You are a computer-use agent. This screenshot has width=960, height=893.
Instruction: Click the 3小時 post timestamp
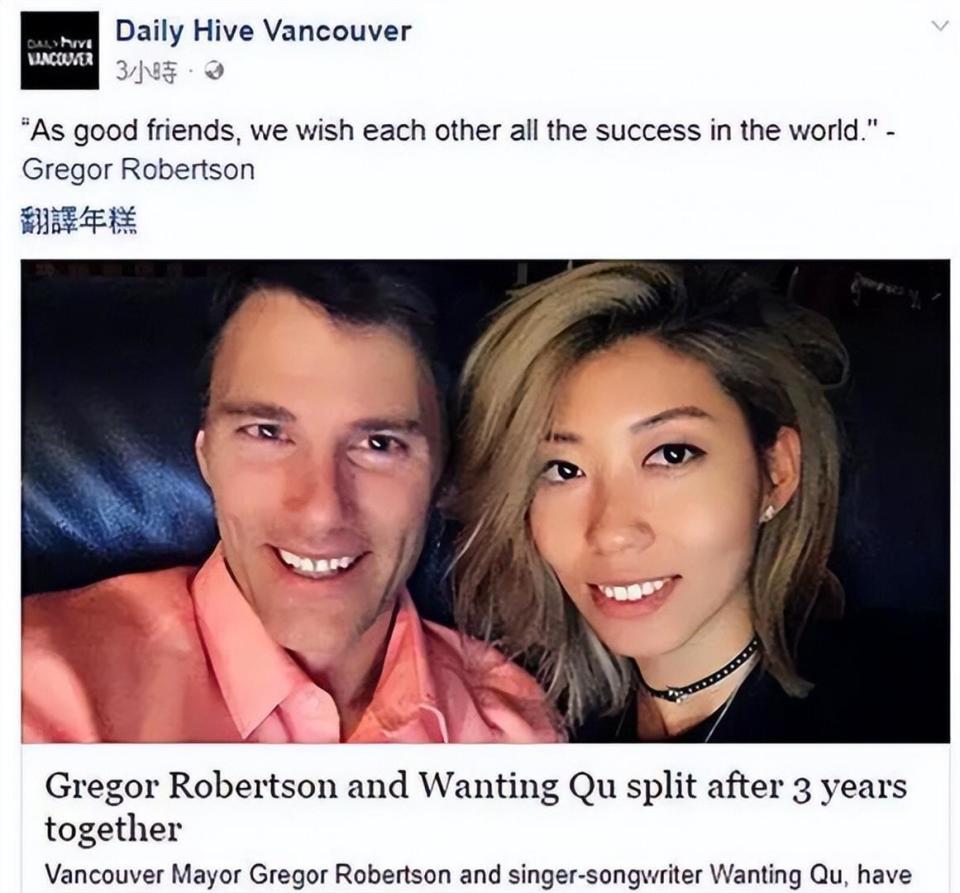click(x=146, y=72)
